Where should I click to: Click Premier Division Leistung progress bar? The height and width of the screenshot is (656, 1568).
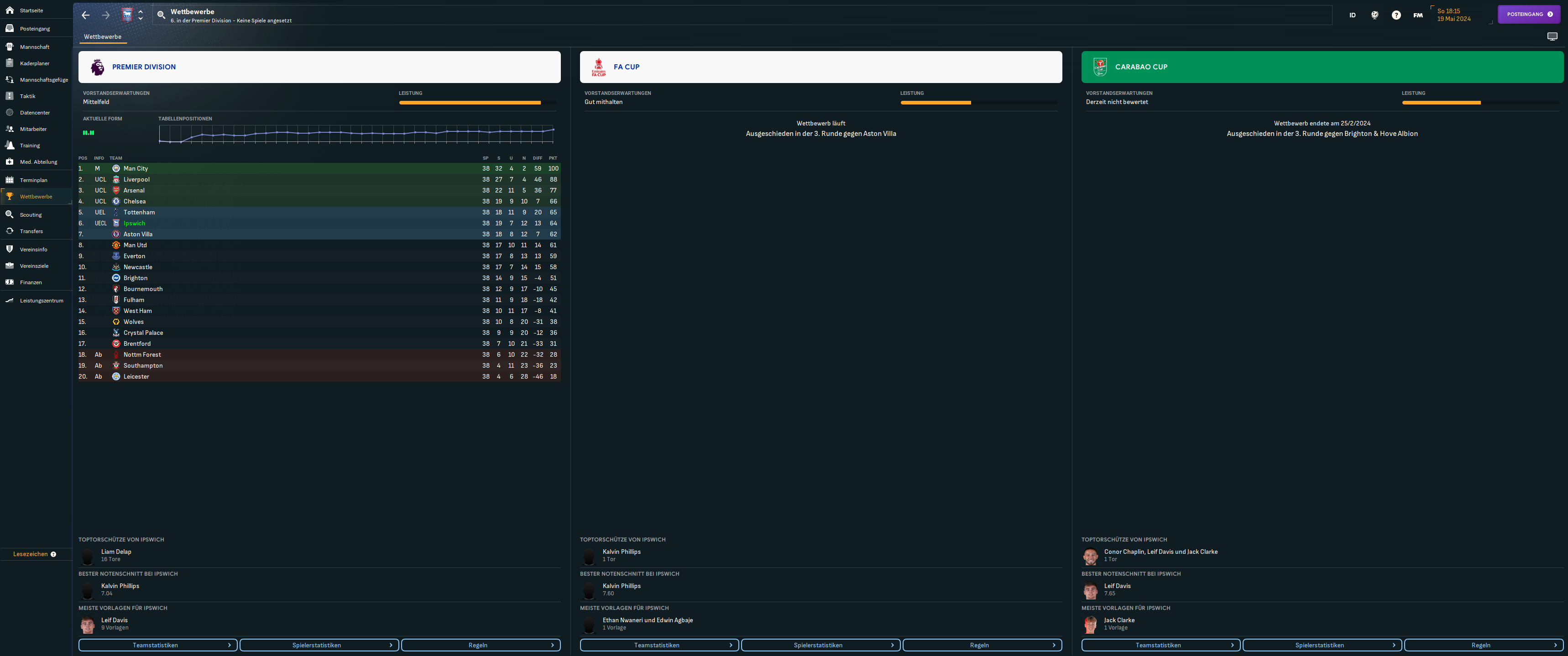coord(478,103)
